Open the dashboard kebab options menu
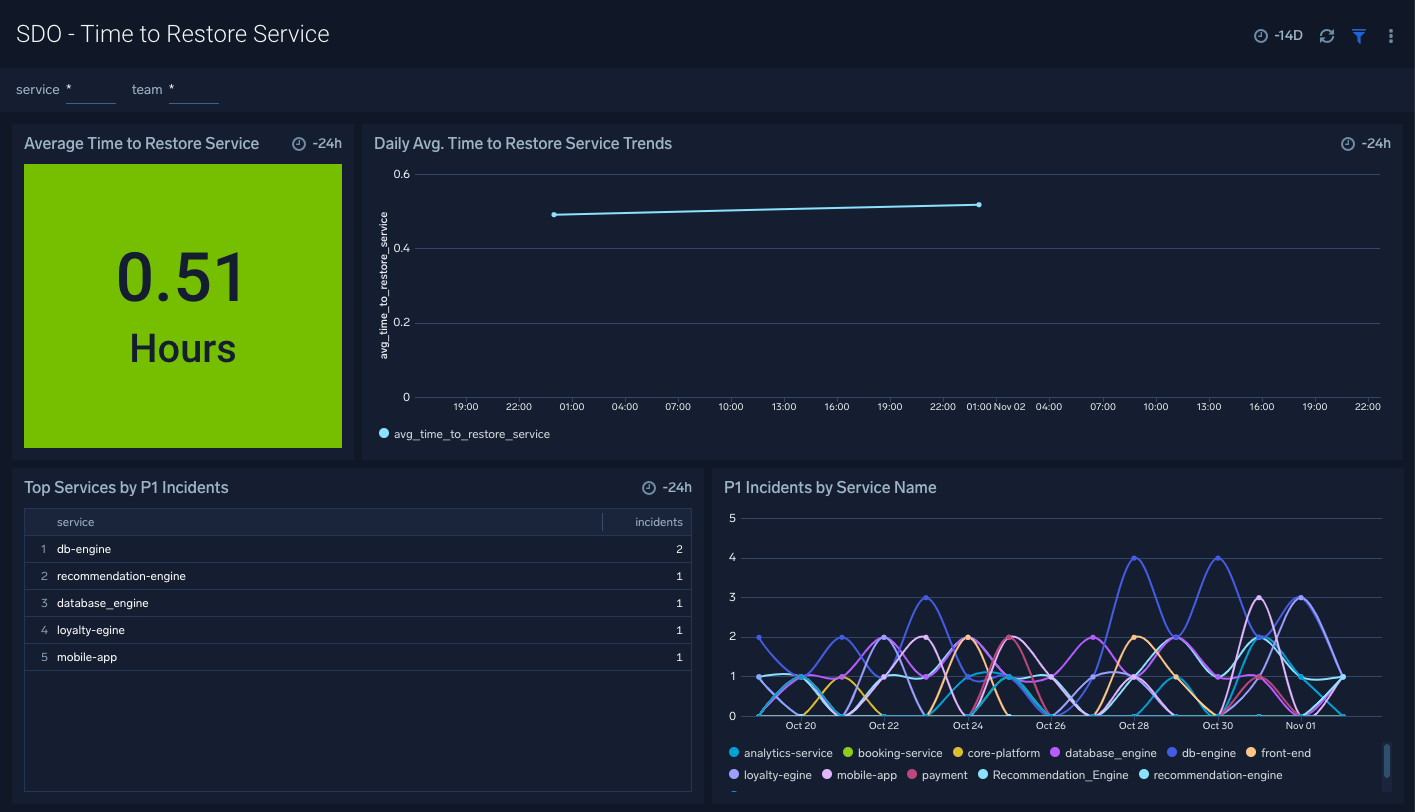 (x=1390, y=35)
